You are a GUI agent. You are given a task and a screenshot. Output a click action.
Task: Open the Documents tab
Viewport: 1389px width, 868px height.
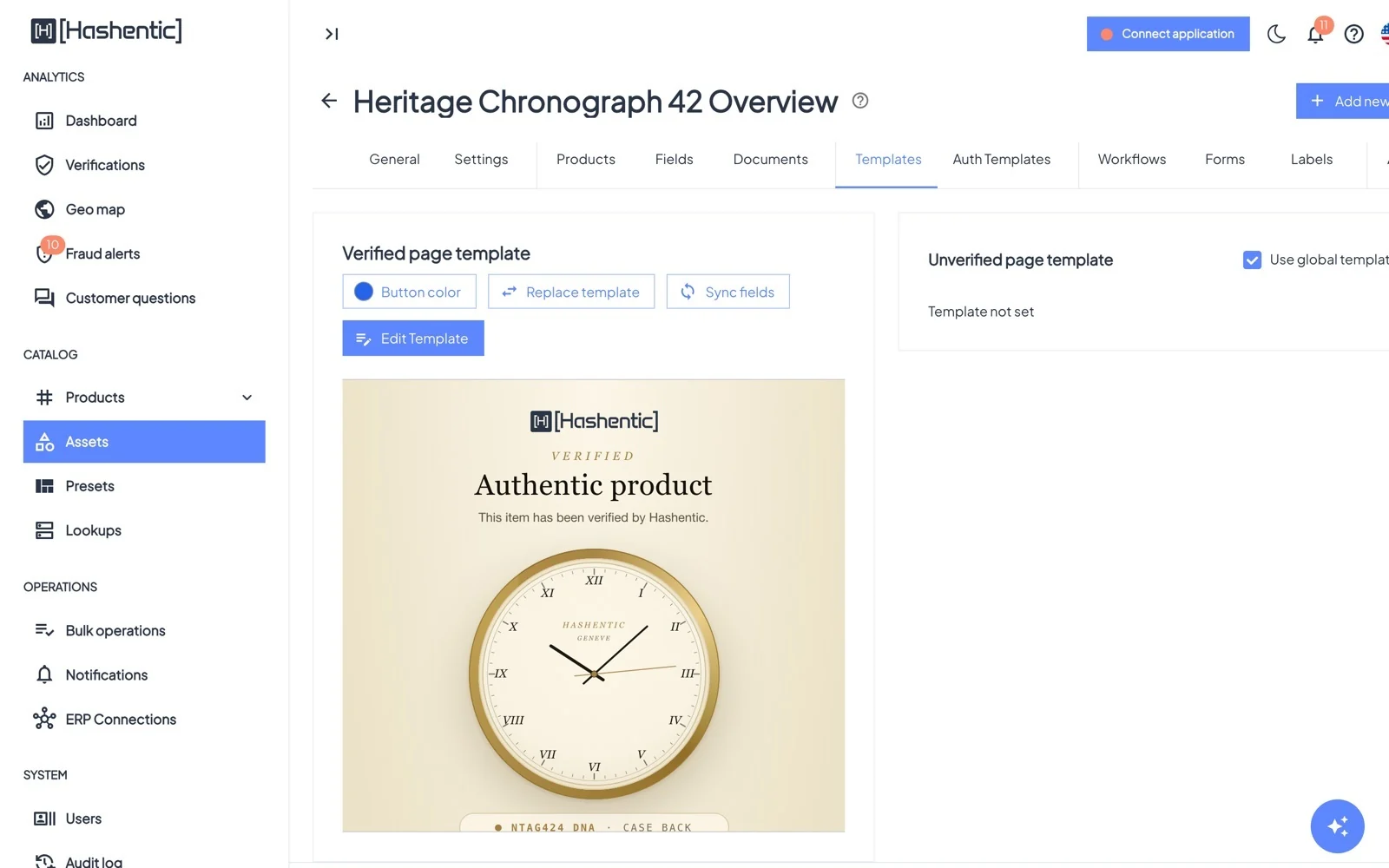pos(770,160)
